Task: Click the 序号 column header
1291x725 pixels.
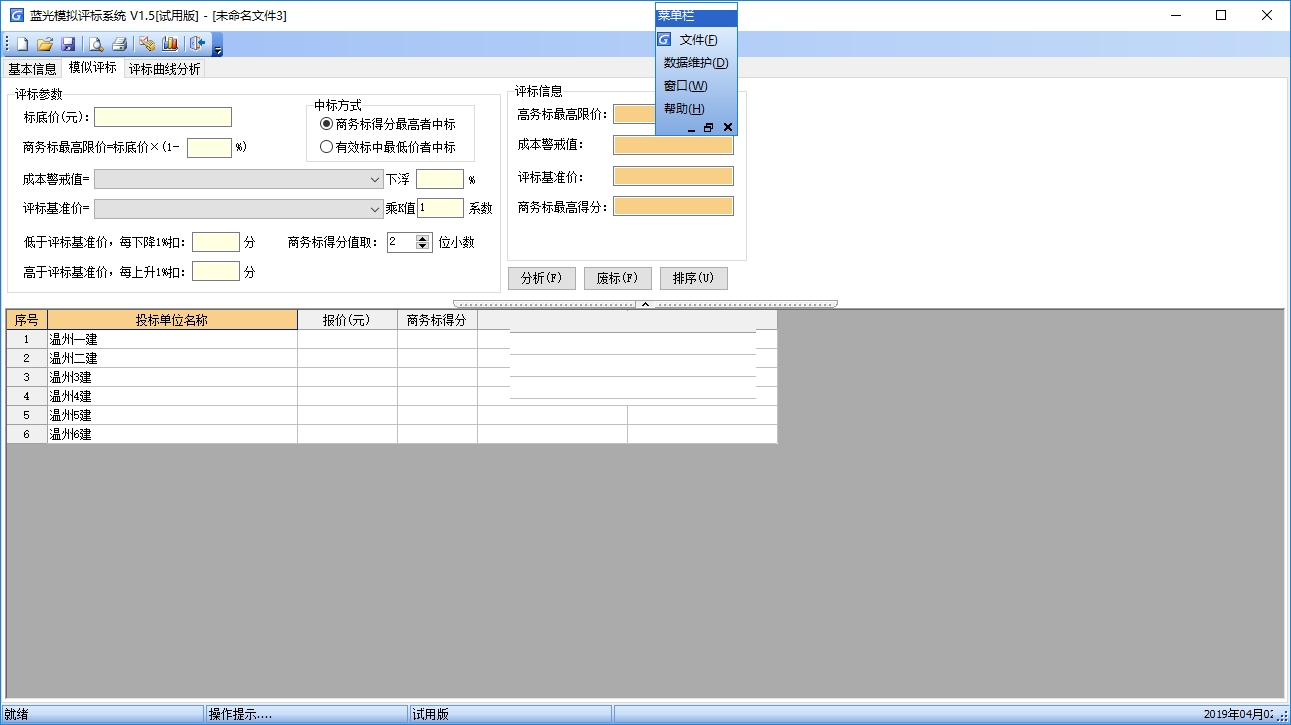Action: pos(27,320)
